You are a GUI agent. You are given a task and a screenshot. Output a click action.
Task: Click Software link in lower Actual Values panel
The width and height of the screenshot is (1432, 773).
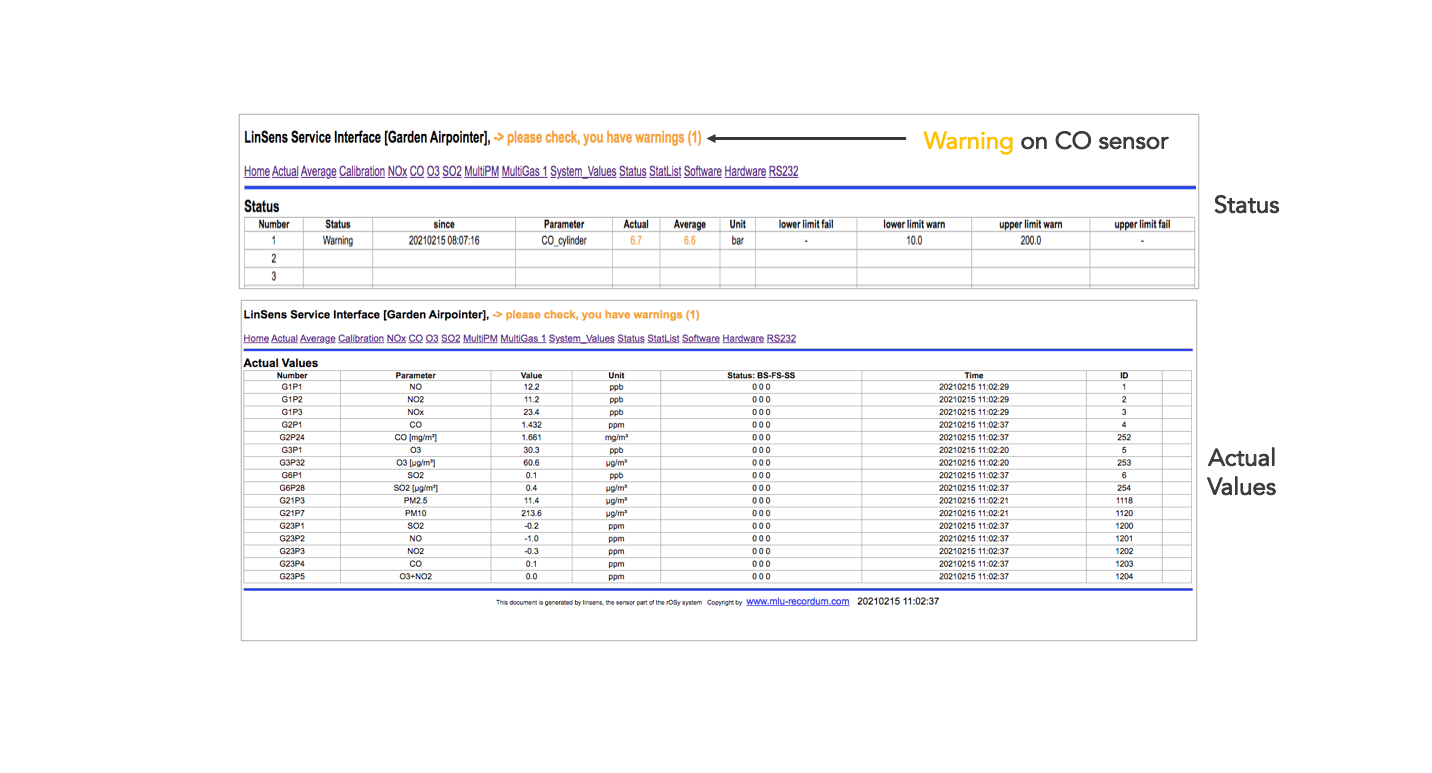700,339
